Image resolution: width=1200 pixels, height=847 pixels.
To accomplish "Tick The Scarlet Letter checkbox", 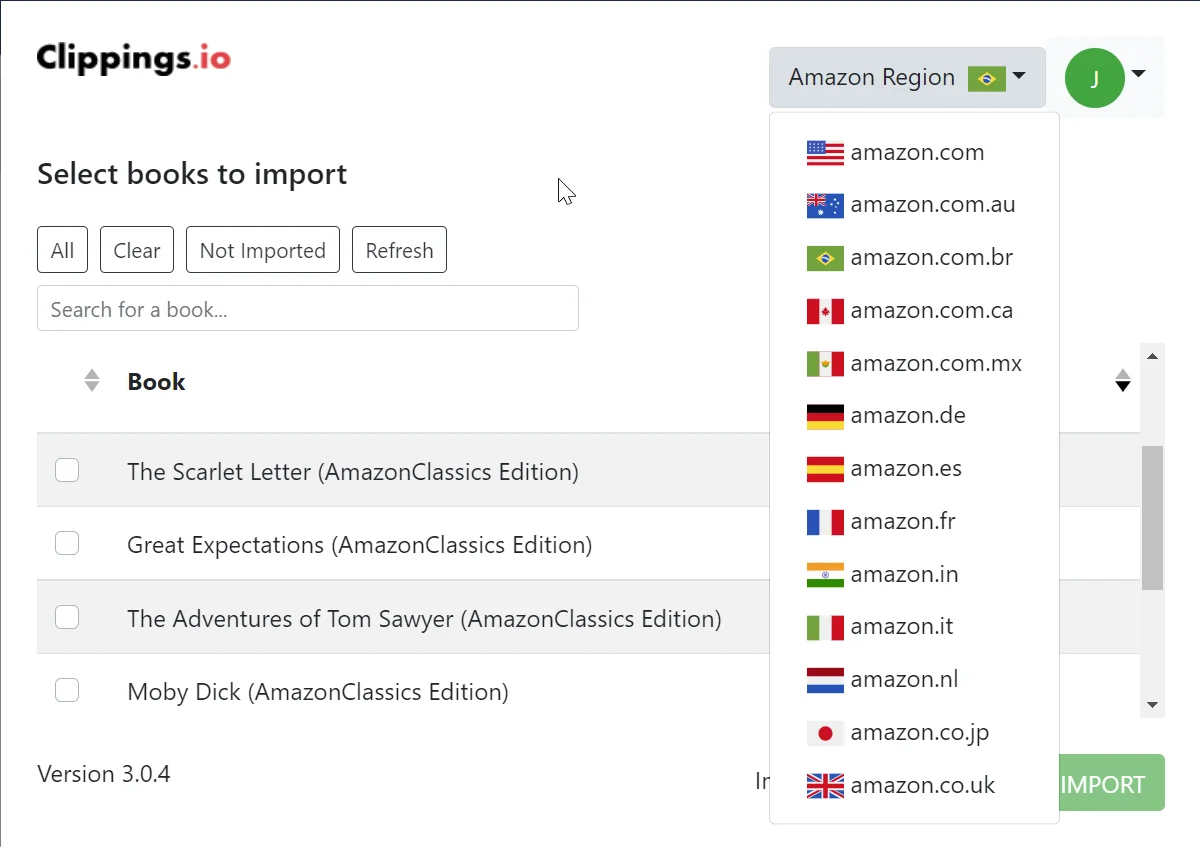I will [67, 470].
